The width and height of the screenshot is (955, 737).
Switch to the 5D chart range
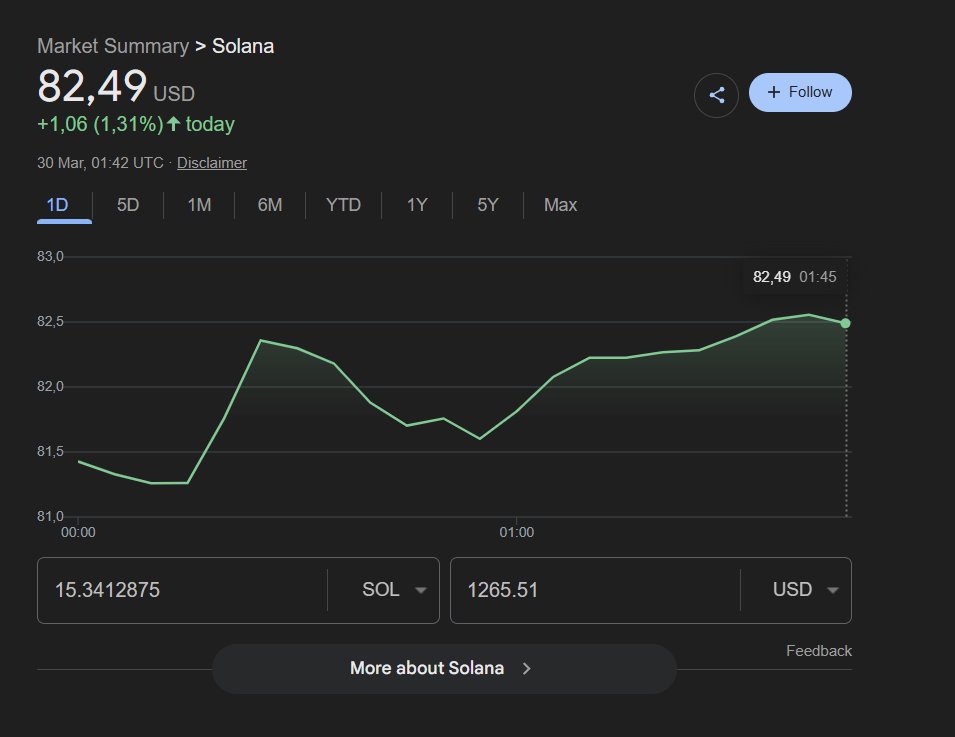[128, 205]
